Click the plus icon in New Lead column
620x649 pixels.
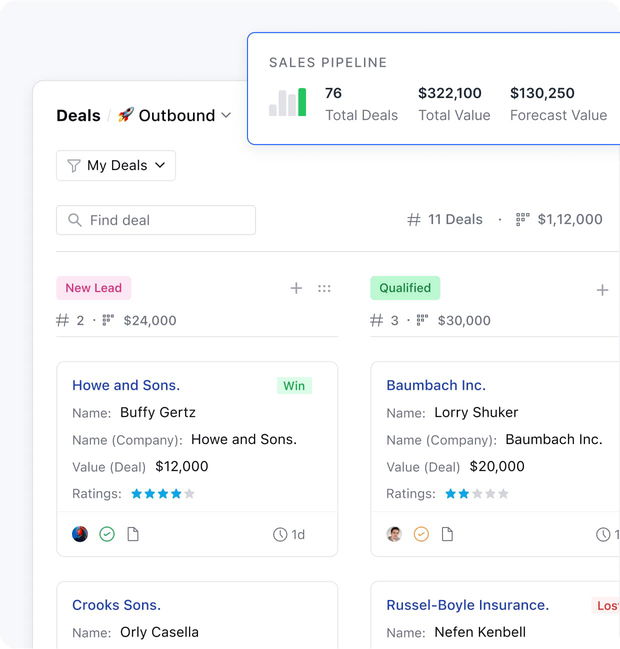point(296,288)
